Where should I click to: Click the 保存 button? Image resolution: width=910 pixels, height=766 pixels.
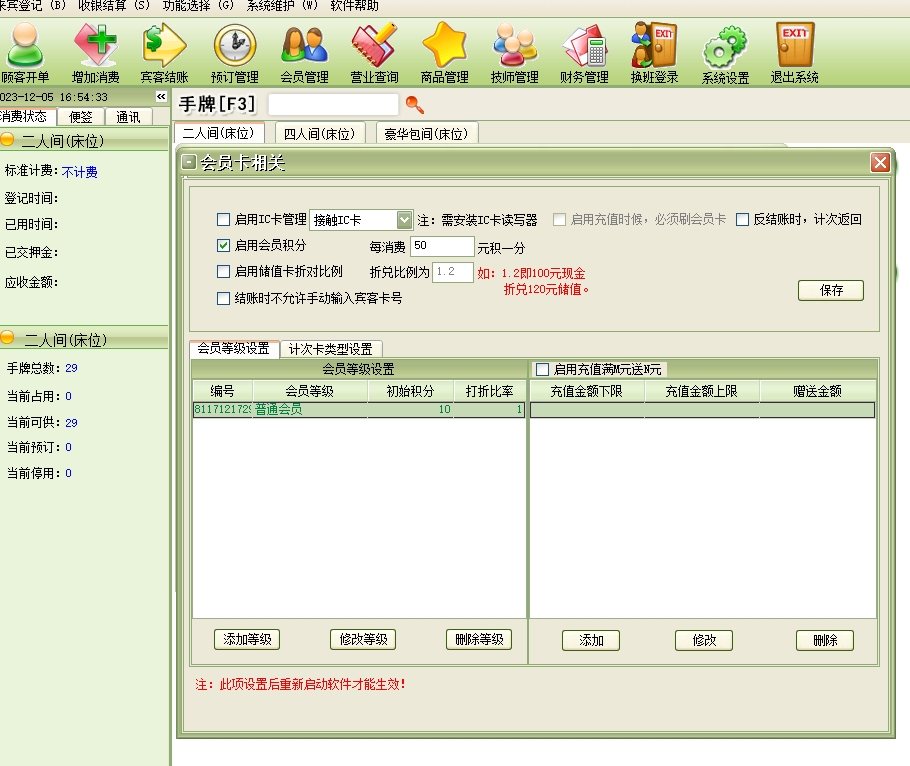click(x=830, y=290)
